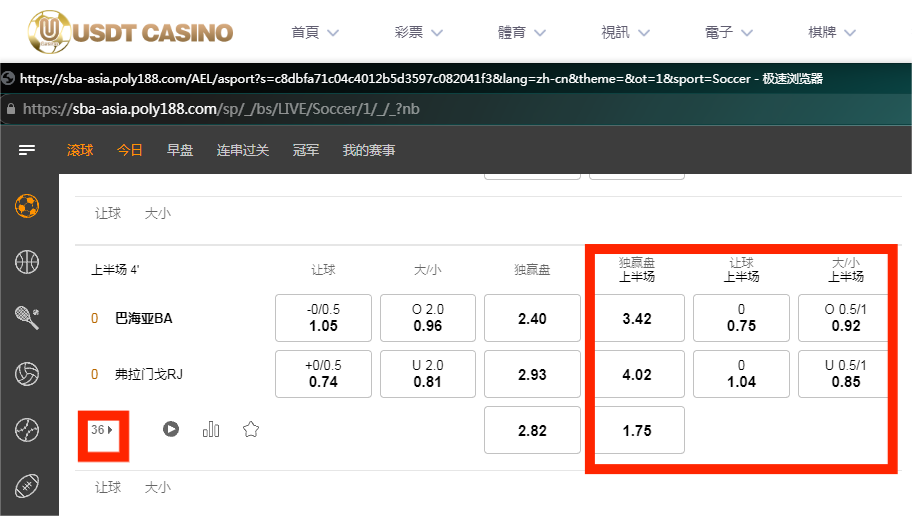Open the 冠军 tab

(306, 150)
